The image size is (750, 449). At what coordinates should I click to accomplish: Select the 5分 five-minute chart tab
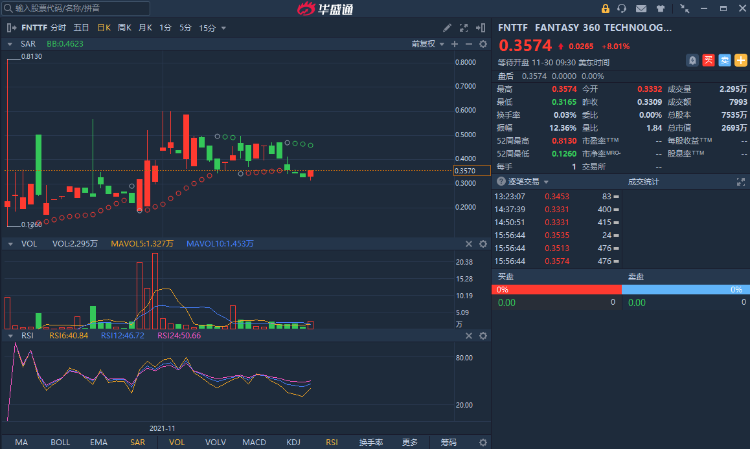click(185, 28)
